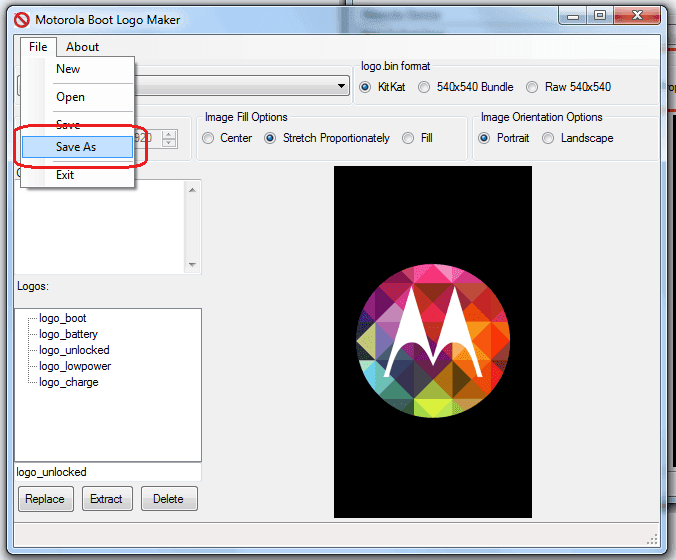Click the Extract button

tap(106, 499)
